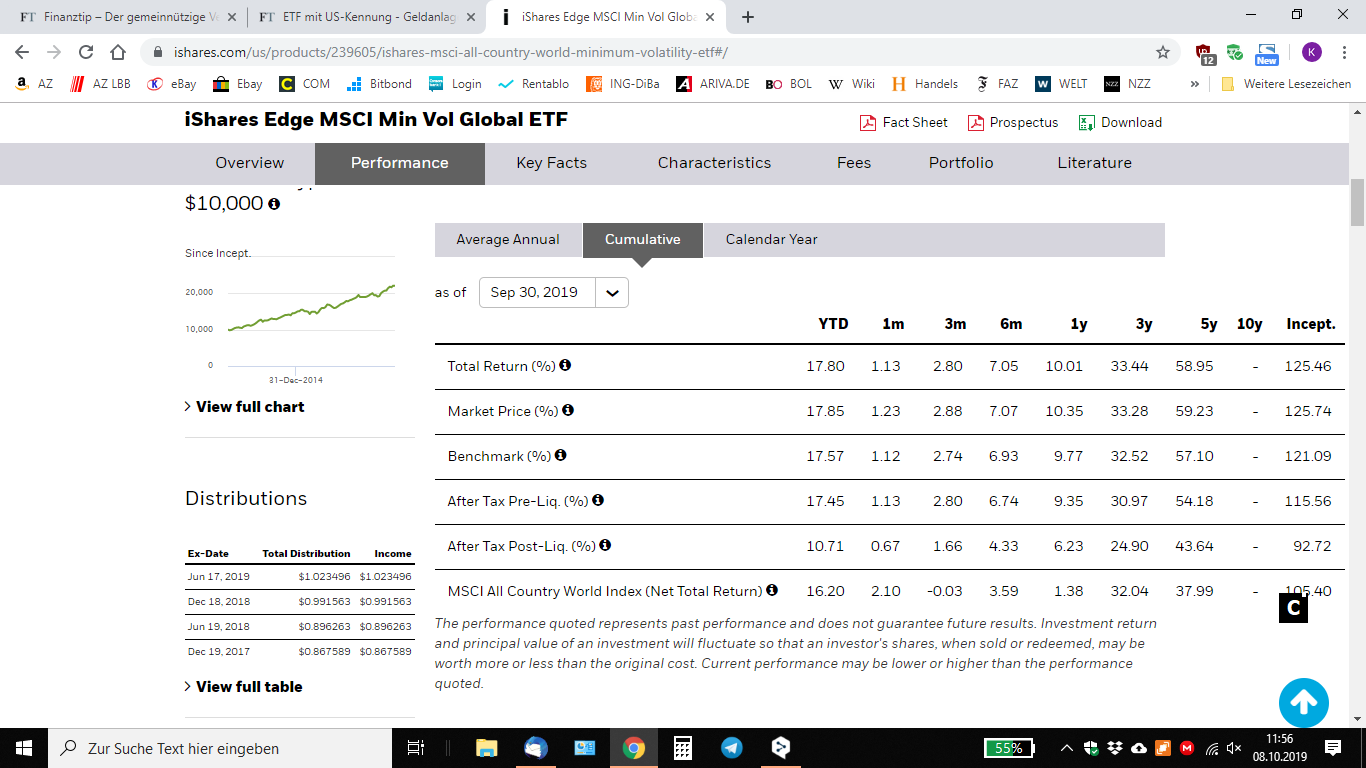Image resolution: width=1366 pixels, height=768 pixels.
Task: Open the Characteristics tab
Action: point(715,163)
